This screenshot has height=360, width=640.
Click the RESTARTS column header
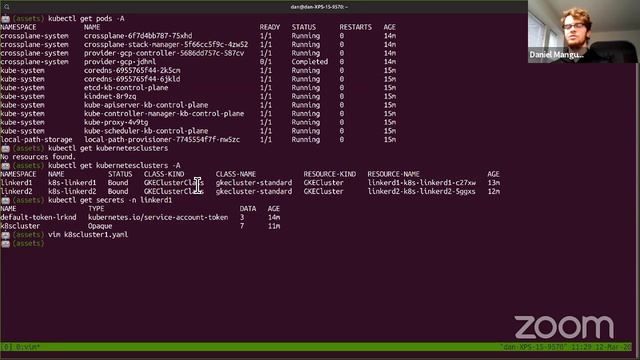[356, 27]
